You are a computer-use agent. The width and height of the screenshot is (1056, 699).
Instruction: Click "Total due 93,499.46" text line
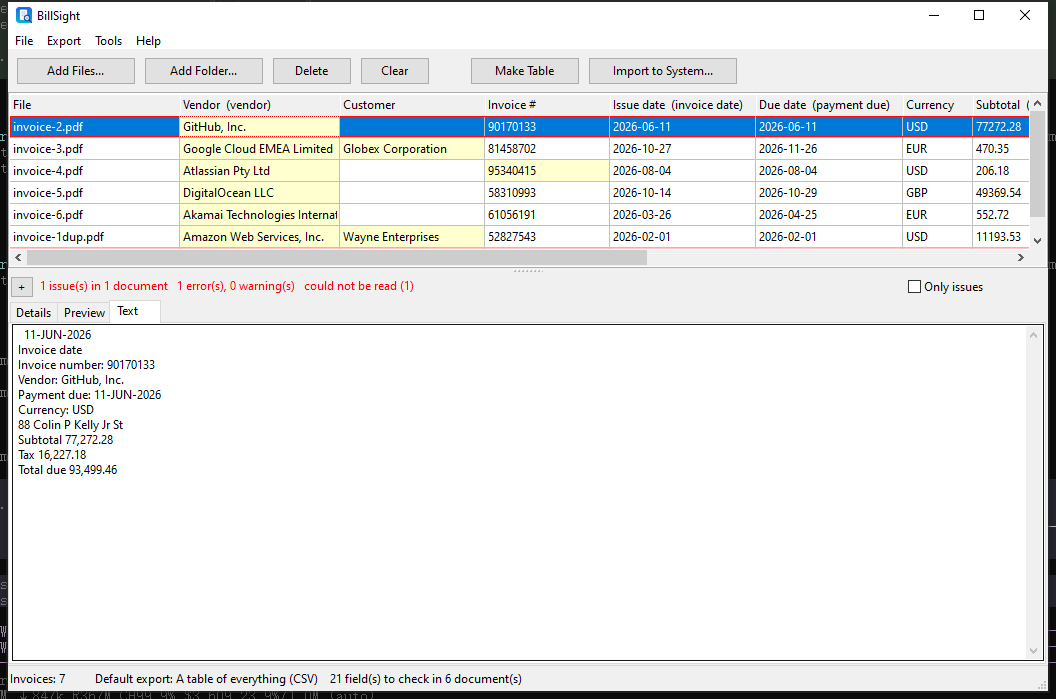(x=67, y=470)
